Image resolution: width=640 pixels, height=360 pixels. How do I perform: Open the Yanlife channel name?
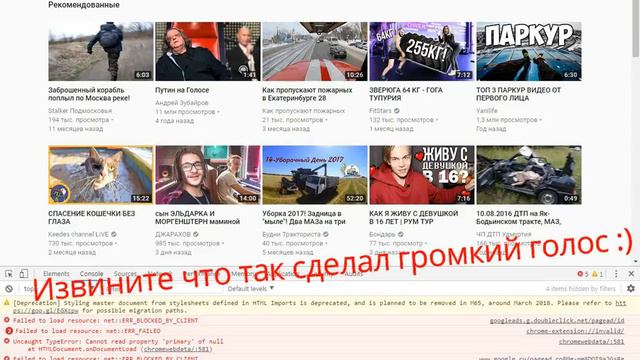(x=487, y=111)
